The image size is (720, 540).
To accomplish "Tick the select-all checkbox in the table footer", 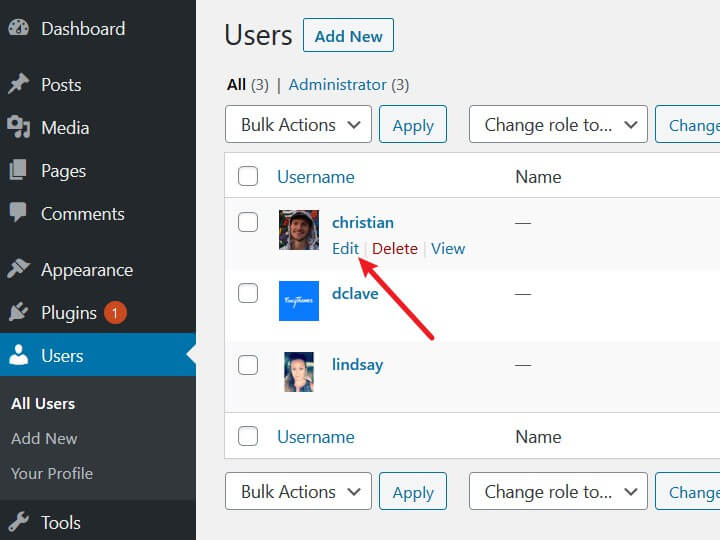I will click(x=248, y=436).
